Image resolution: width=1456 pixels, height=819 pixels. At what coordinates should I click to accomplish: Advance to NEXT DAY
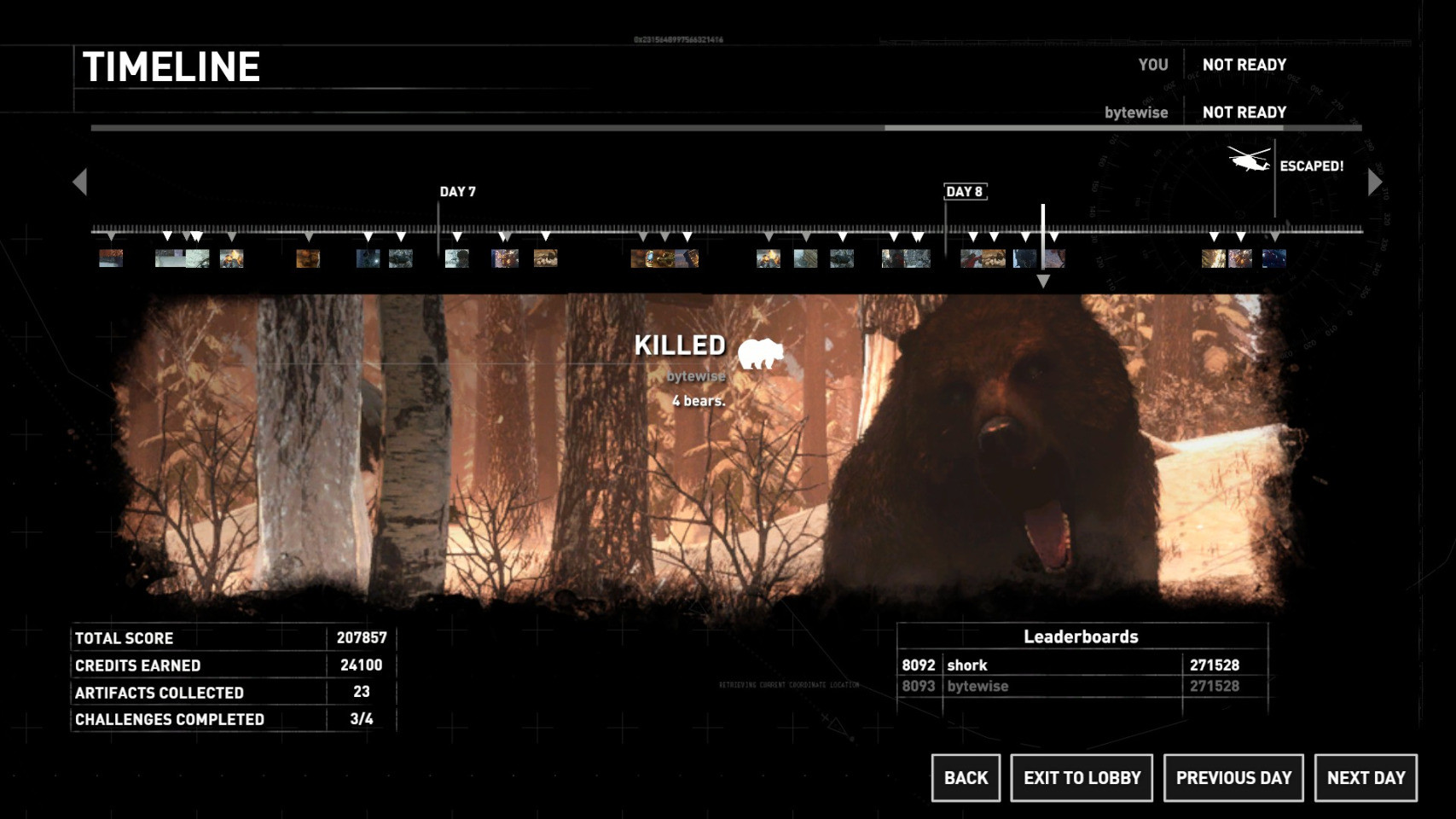[1366, 778]
